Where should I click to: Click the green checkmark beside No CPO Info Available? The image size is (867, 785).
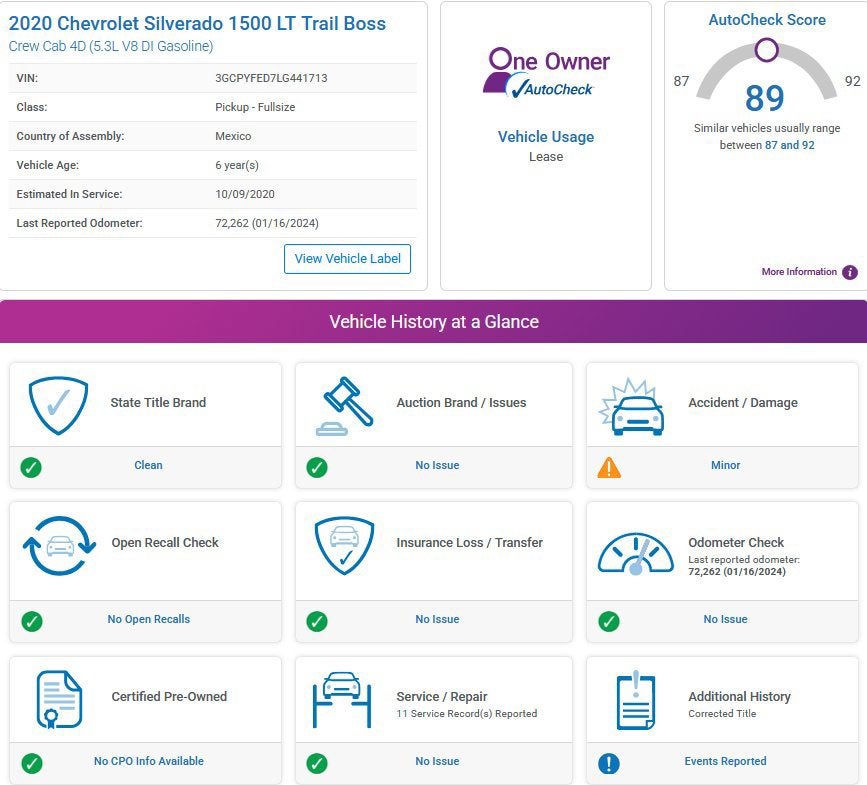[x=32, y=763]
